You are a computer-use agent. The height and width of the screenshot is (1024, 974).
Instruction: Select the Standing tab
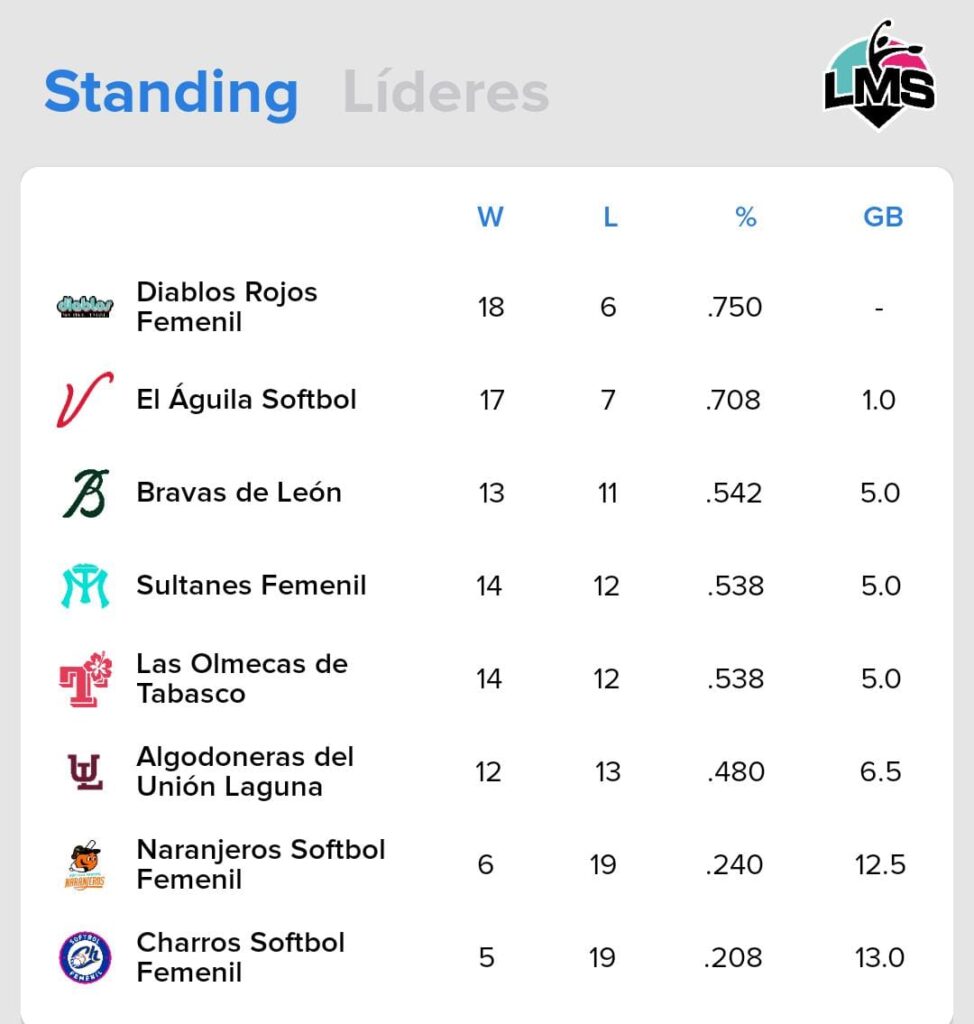click(x=171, y=93)
